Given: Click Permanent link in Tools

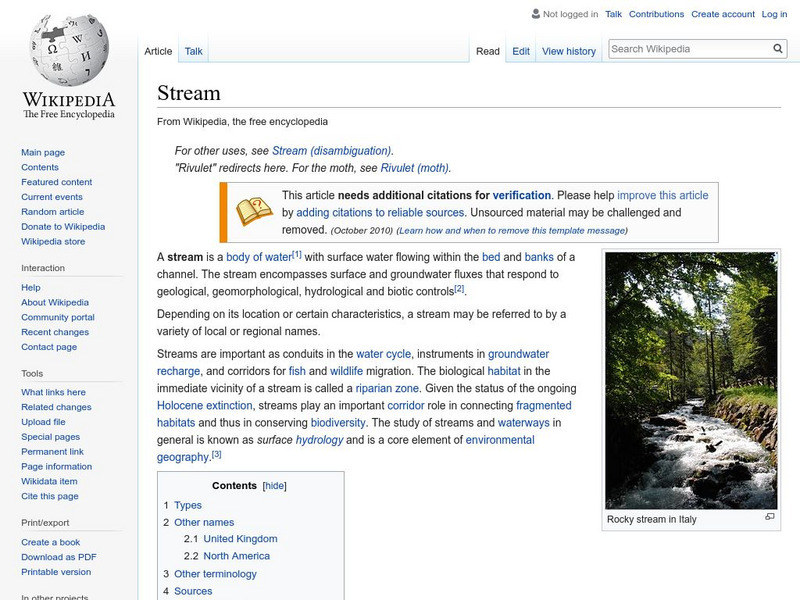Looking at the screenshot, I should pos(53,451).
